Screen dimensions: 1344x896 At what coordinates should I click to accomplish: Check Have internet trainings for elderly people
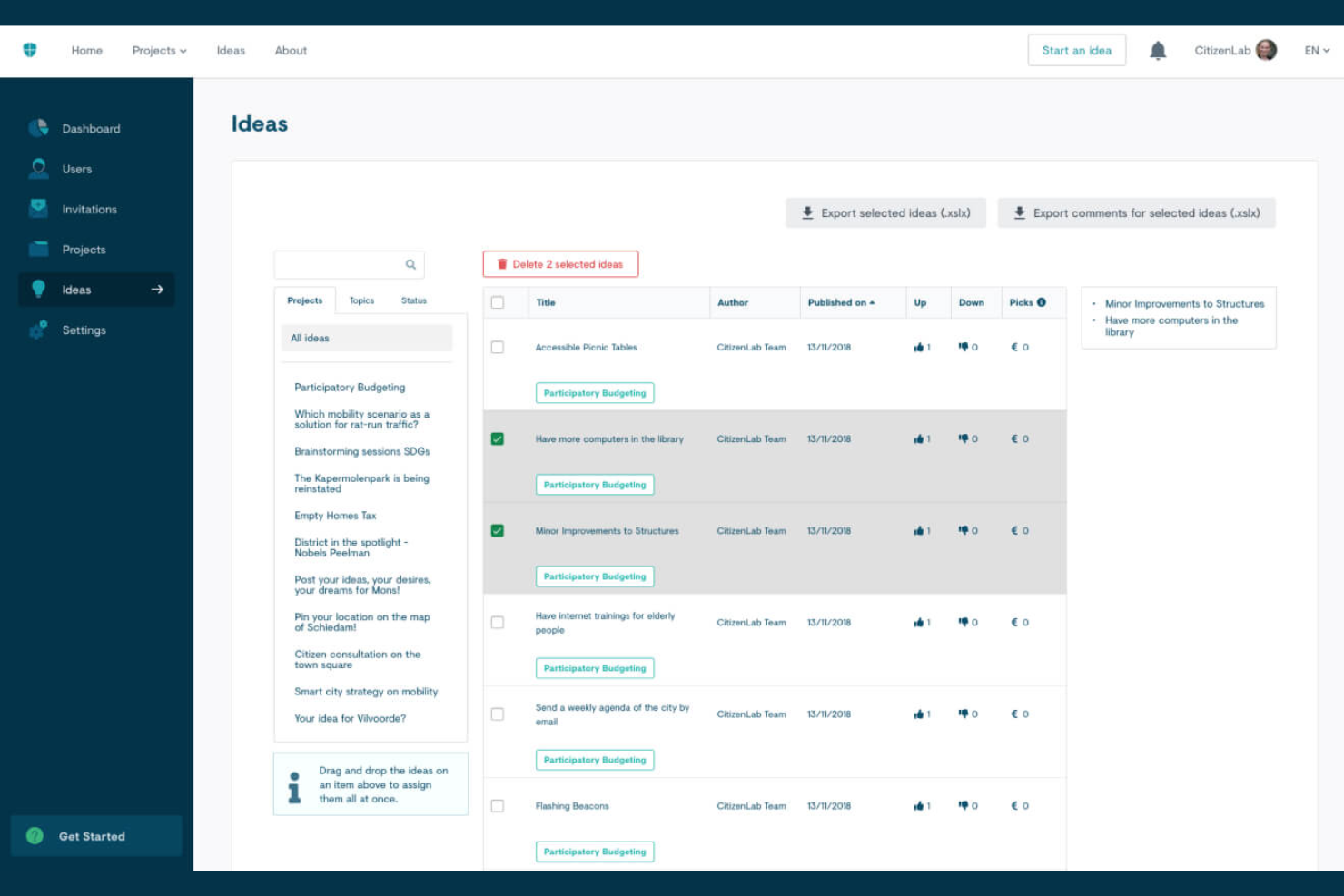[498, 622]
